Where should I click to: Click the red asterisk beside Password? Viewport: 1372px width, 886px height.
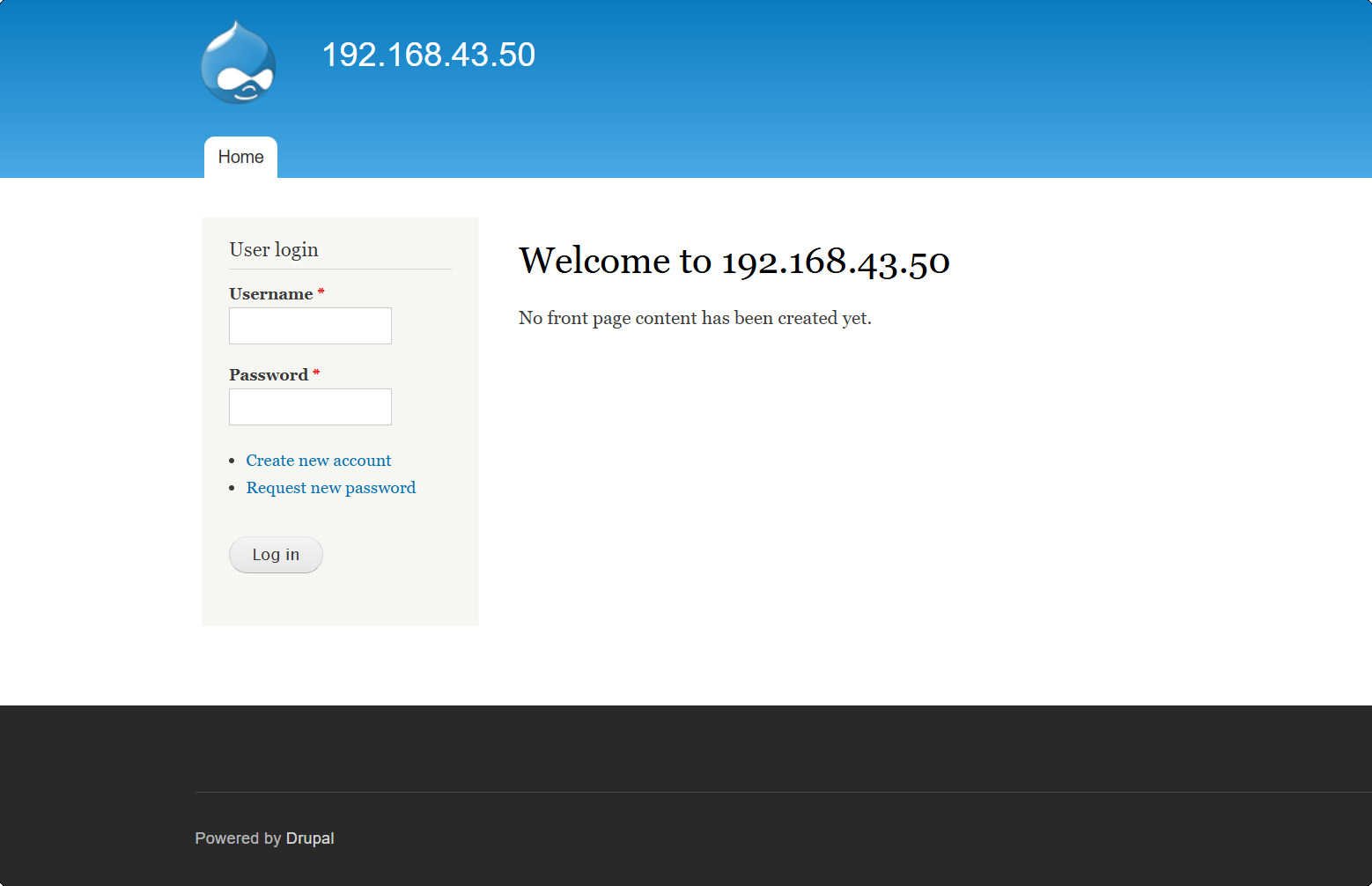coord(316,373)
